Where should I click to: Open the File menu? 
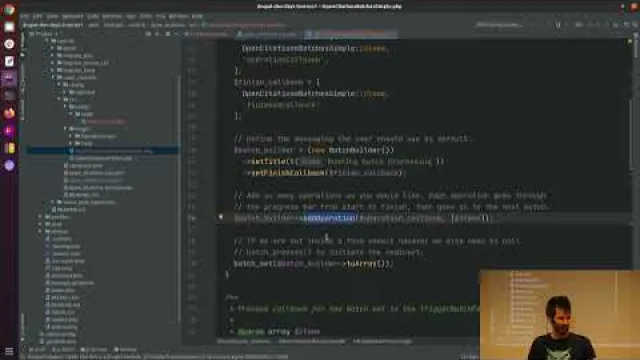click(24, 16)
